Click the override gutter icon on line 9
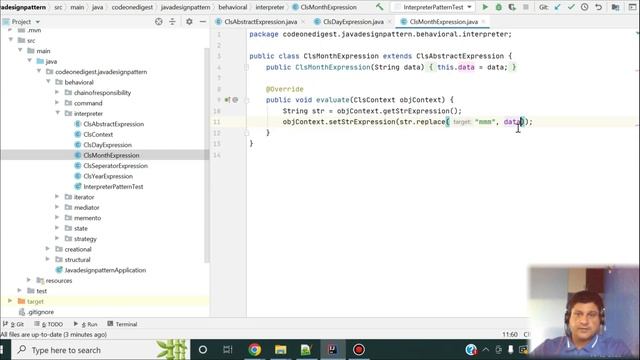Image resolution: width=640 pixels, height=360 pixels. click(x=227, y=100)
